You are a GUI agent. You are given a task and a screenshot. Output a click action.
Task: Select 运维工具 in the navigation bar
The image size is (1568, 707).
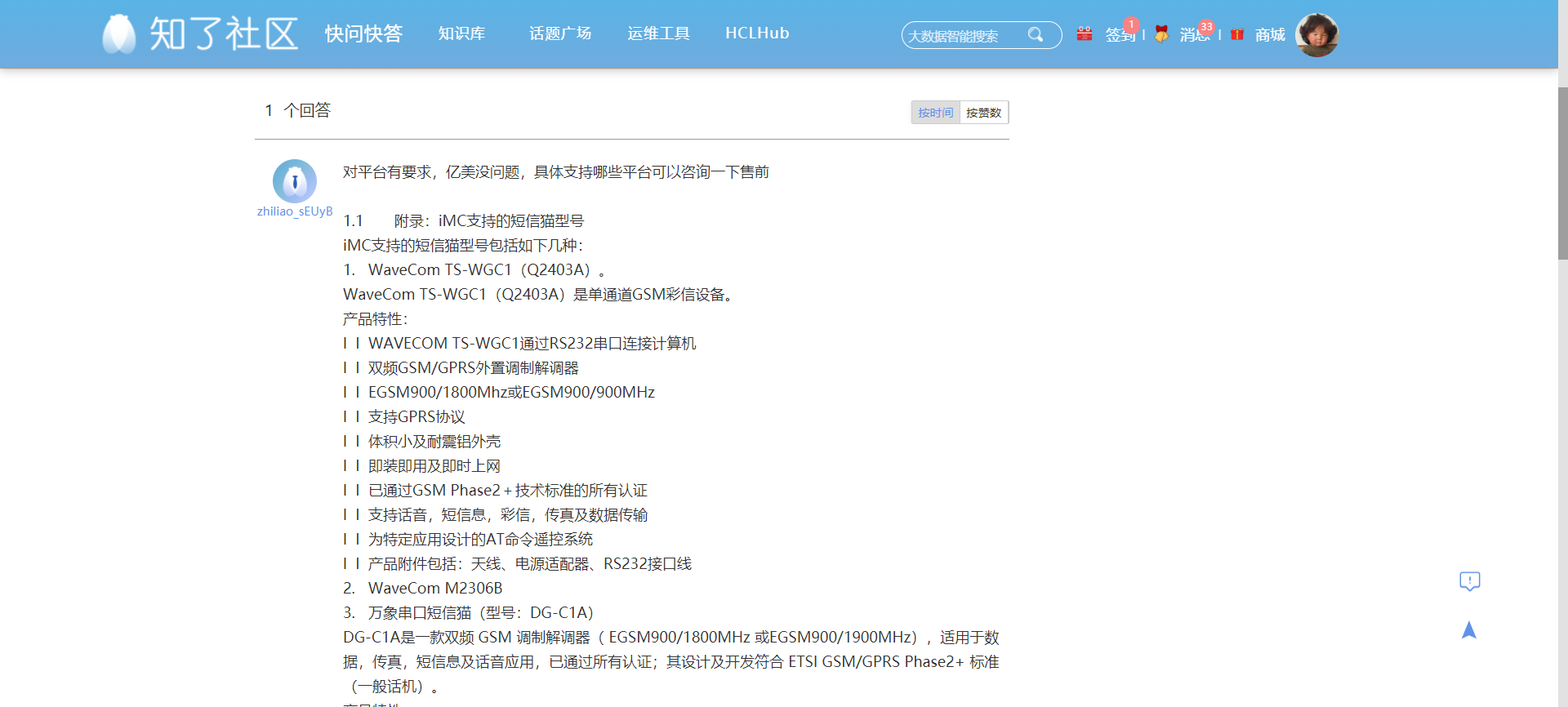coord(658,33)
